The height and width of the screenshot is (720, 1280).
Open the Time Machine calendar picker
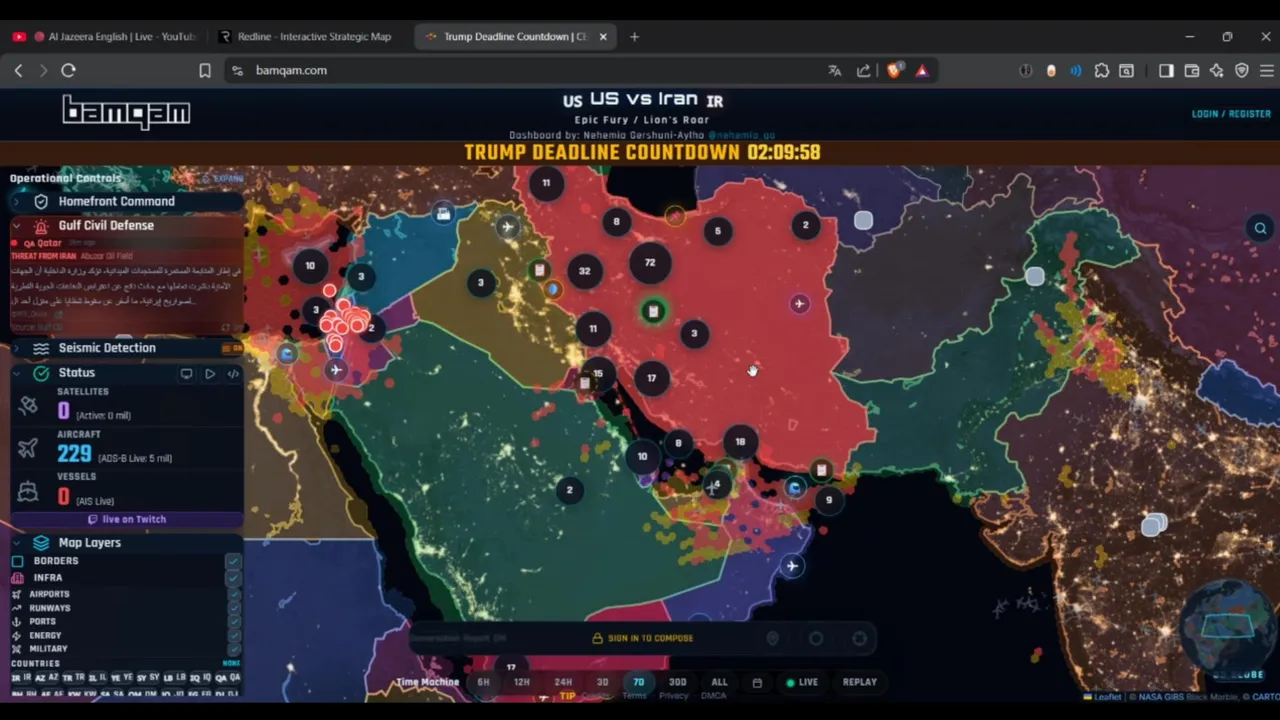tap(757, 683)
